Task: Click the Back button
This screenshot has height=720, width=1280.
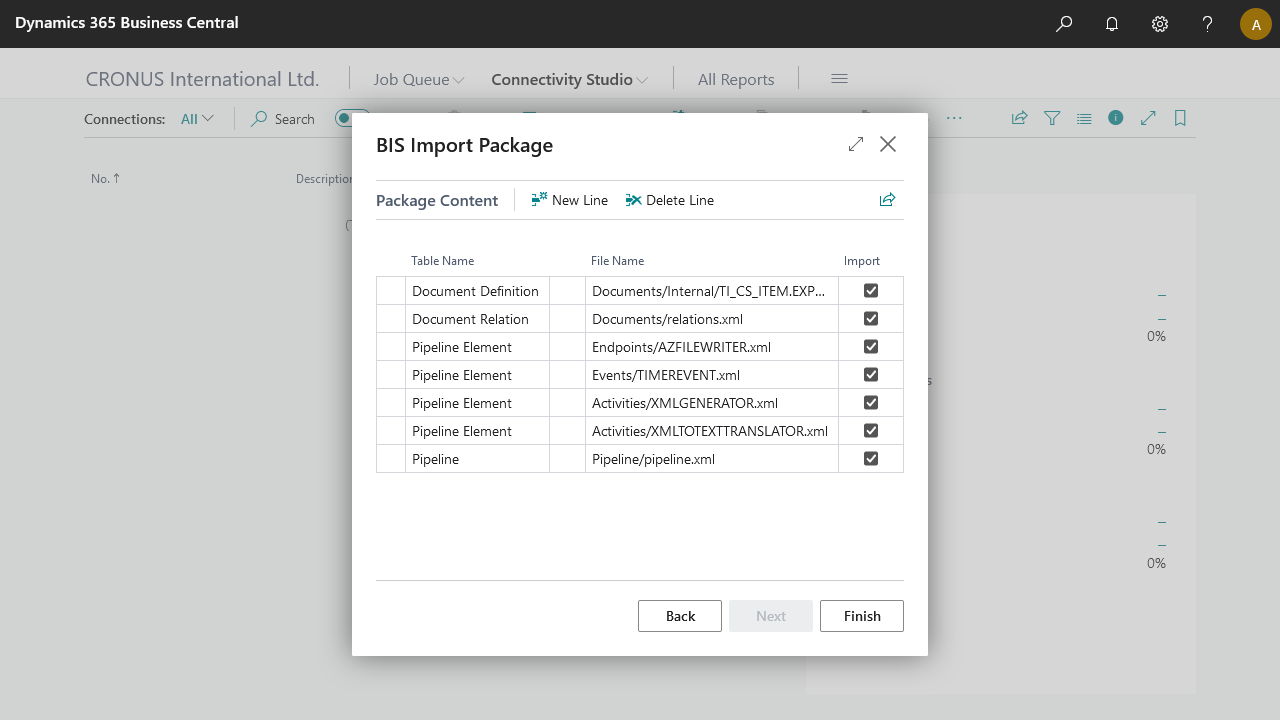Action: [x=680, y=616]
